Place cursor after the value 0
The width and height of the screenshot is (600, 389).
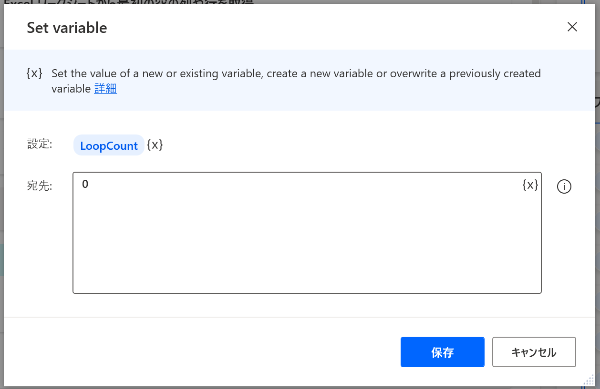click(x=89, y=184)
